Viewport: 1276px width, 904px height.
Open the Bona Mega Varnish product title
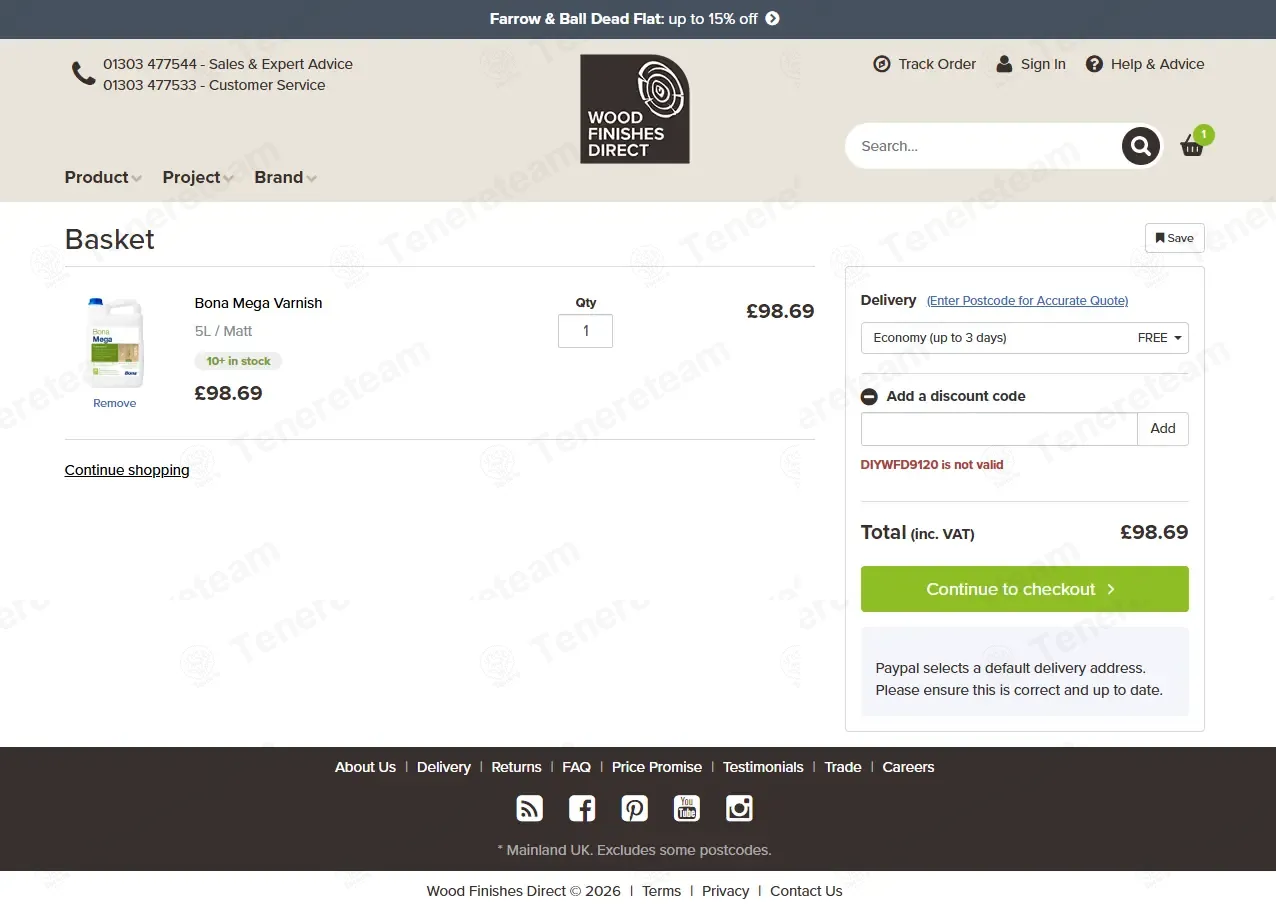[258, 303]
